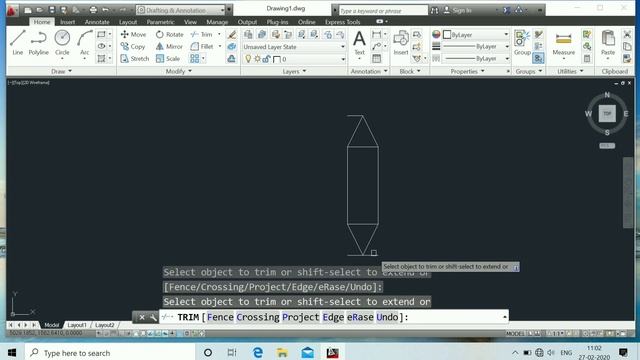Toggle the layer on/off lightbulb

click(248, 59)
